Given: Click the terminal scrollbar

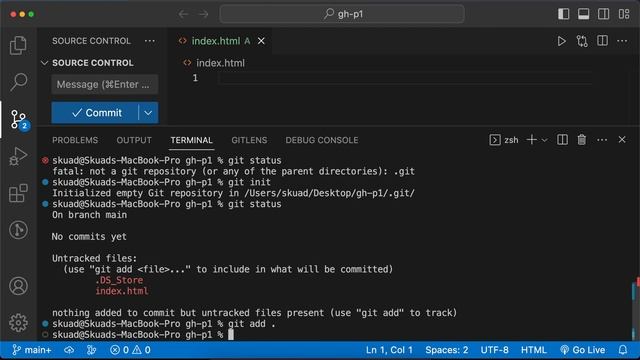Looking at the screenshot, I should pyautogui.click(x=635, y=308).
